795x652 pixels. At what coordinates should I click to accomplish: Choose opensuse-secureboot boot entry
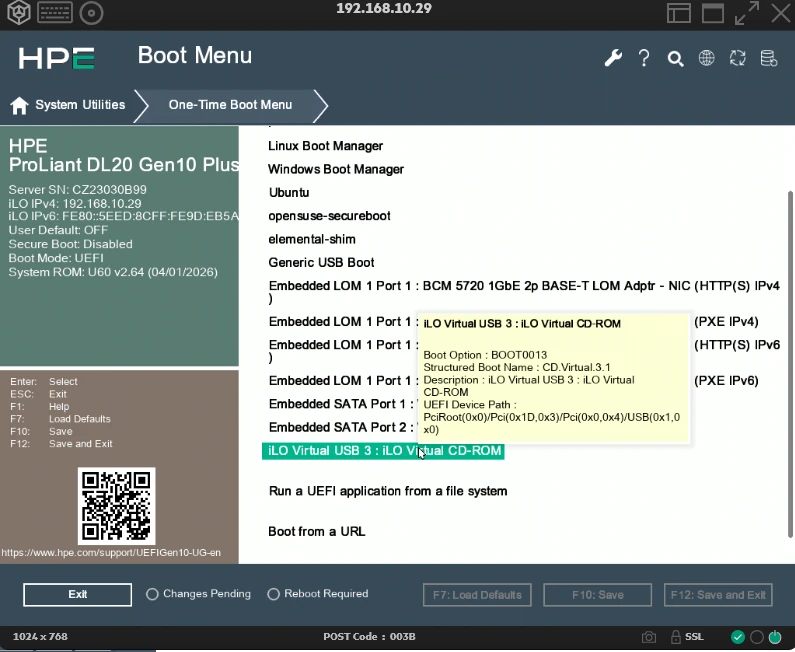[330, 216]
